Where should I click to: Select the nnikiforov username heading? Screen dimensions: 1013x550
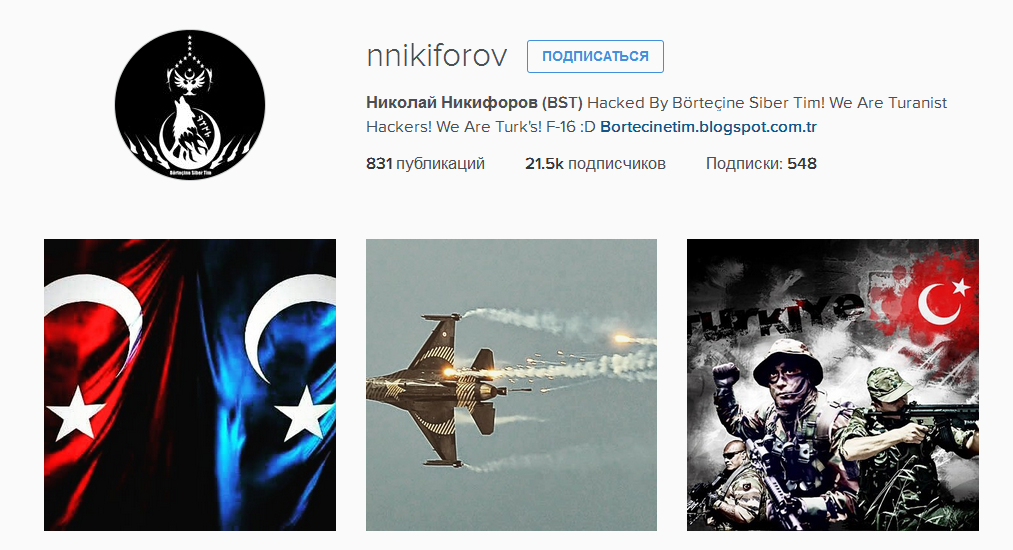[x=437, y=56]
